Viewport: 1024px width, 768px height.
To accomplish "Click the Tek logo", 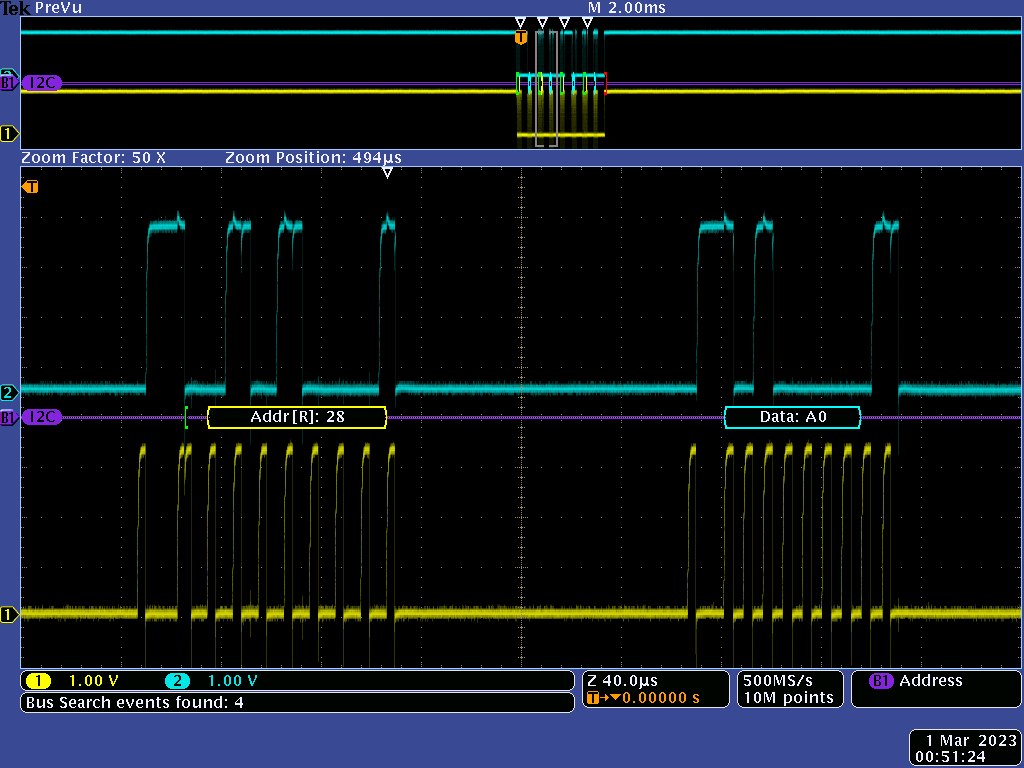I will click(15, 8).
